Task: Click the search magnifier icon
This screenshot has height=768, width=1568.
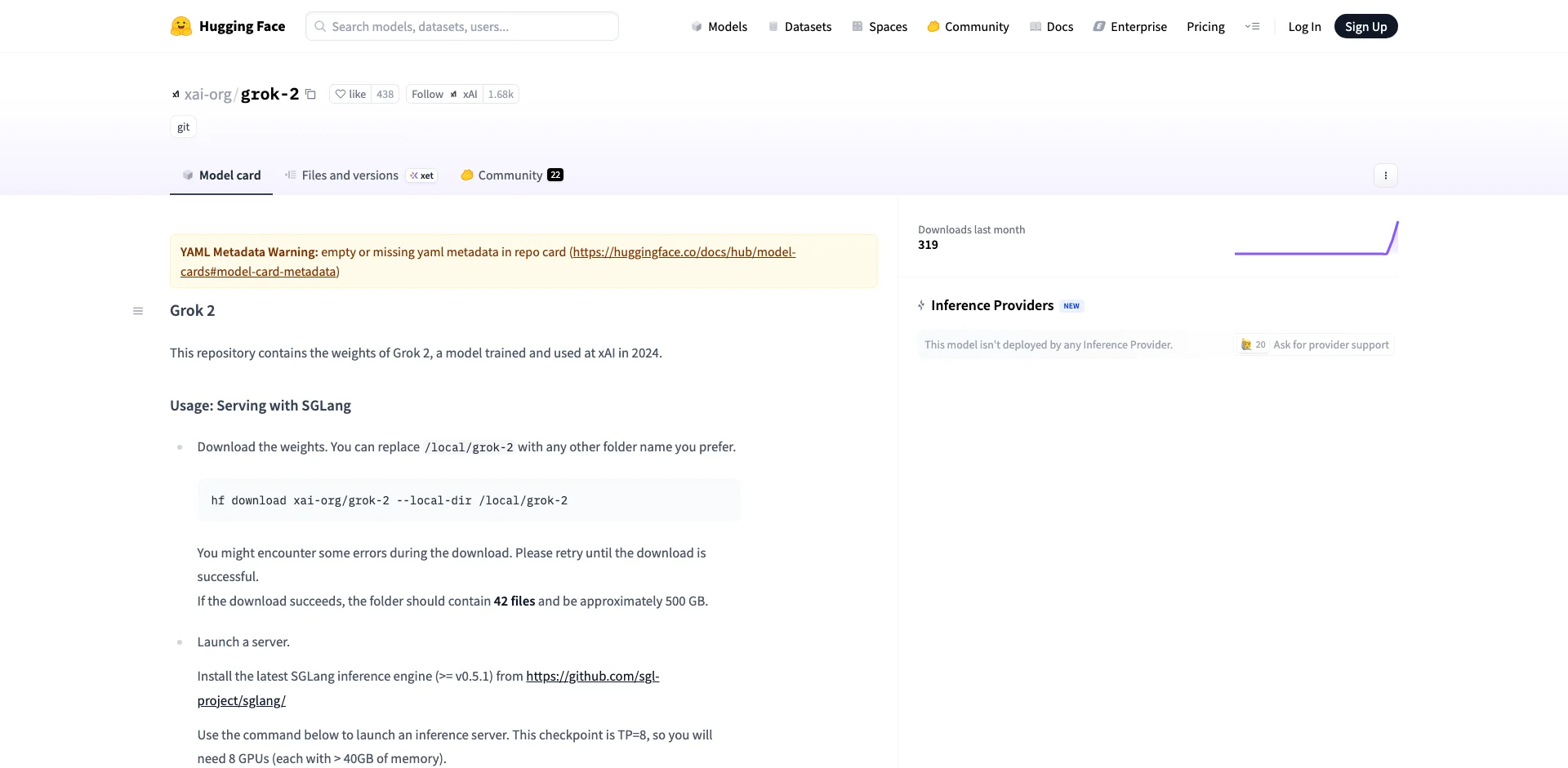Action: 319,26
